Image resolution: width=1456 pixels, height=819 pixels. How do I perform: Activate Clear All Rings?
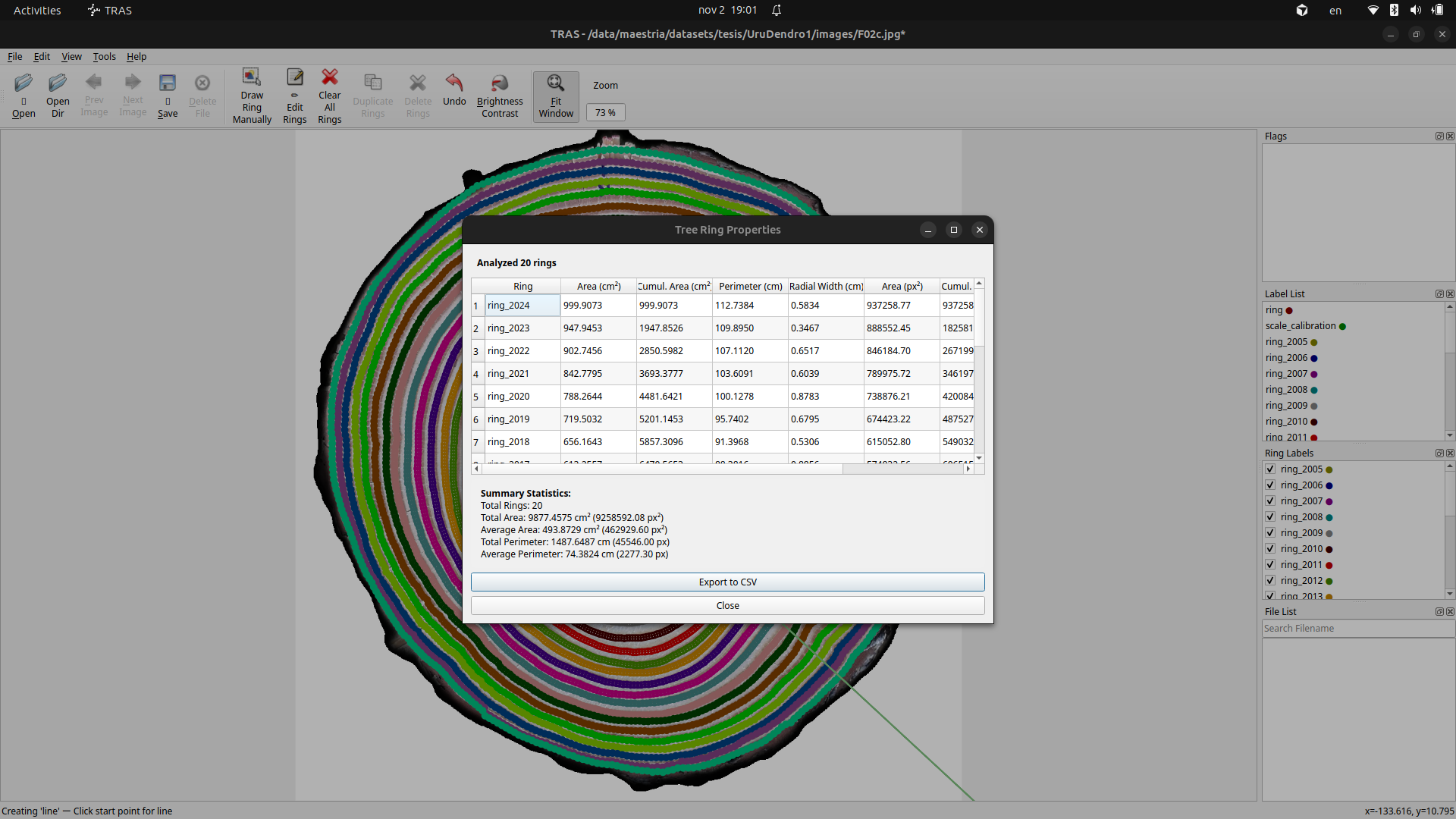pos(329,96)
